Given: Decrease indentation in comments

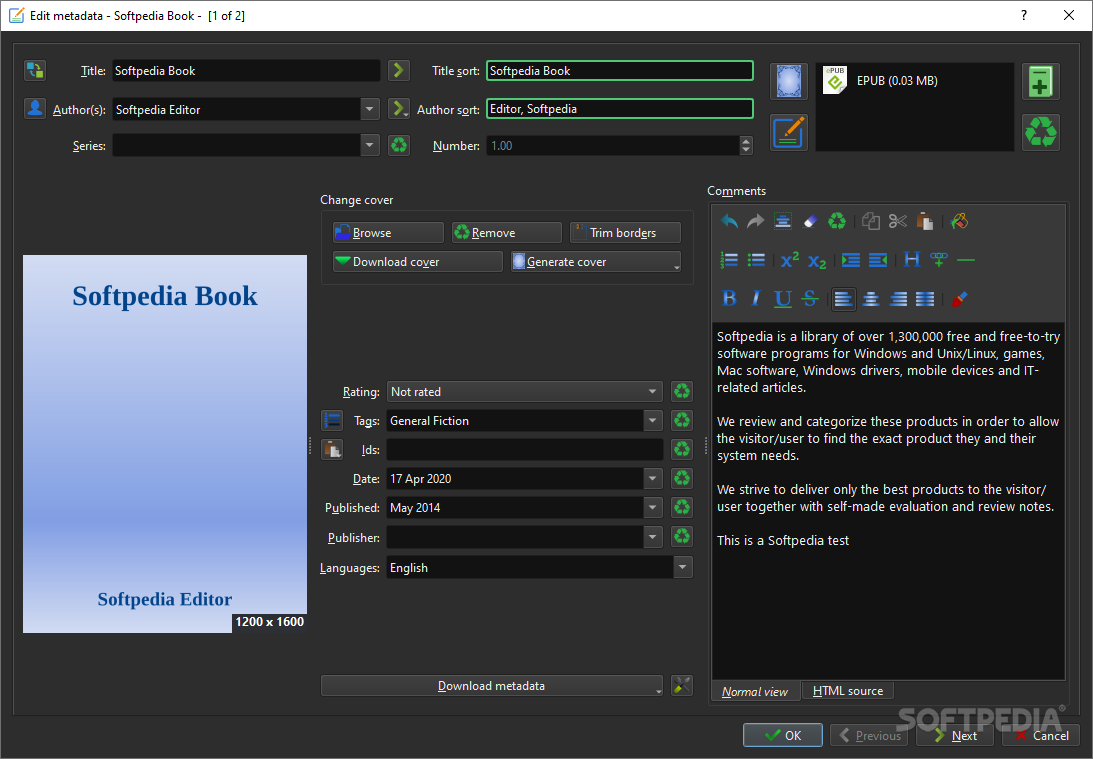Looking at the screenshot, I should tap(878, 260).
